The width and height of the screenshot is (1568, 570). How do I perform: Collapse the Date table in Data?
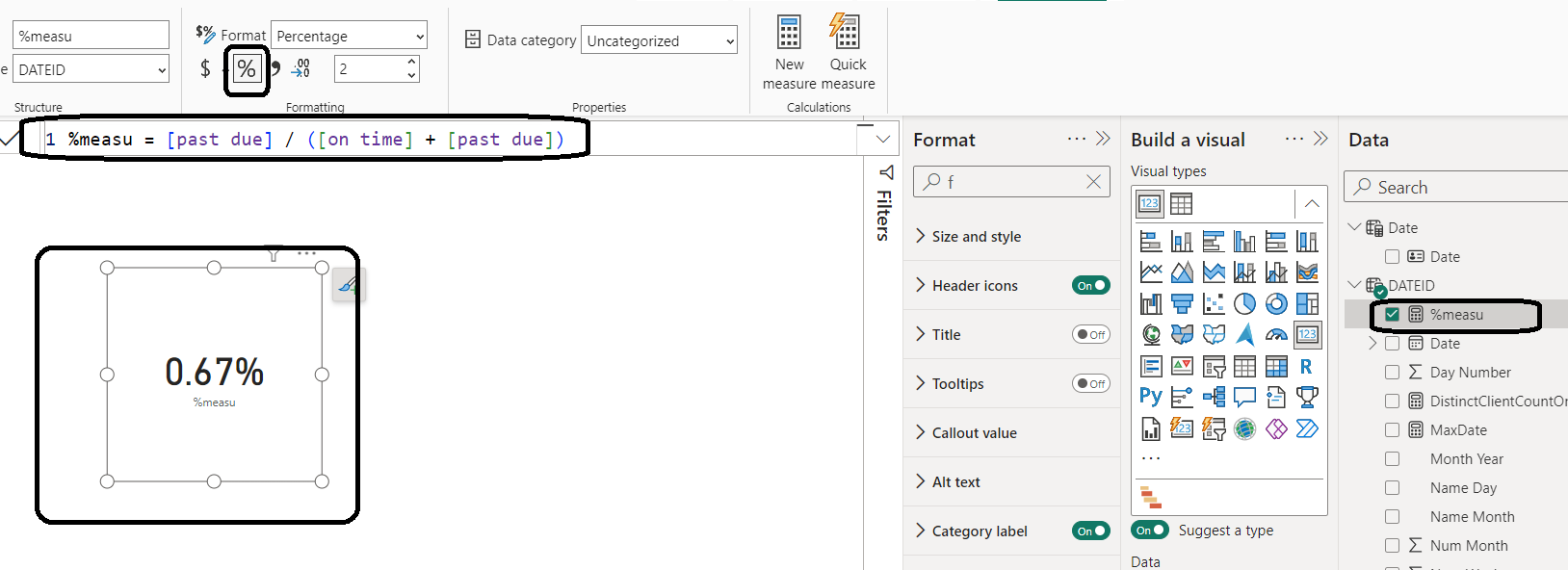[1354, 227]
